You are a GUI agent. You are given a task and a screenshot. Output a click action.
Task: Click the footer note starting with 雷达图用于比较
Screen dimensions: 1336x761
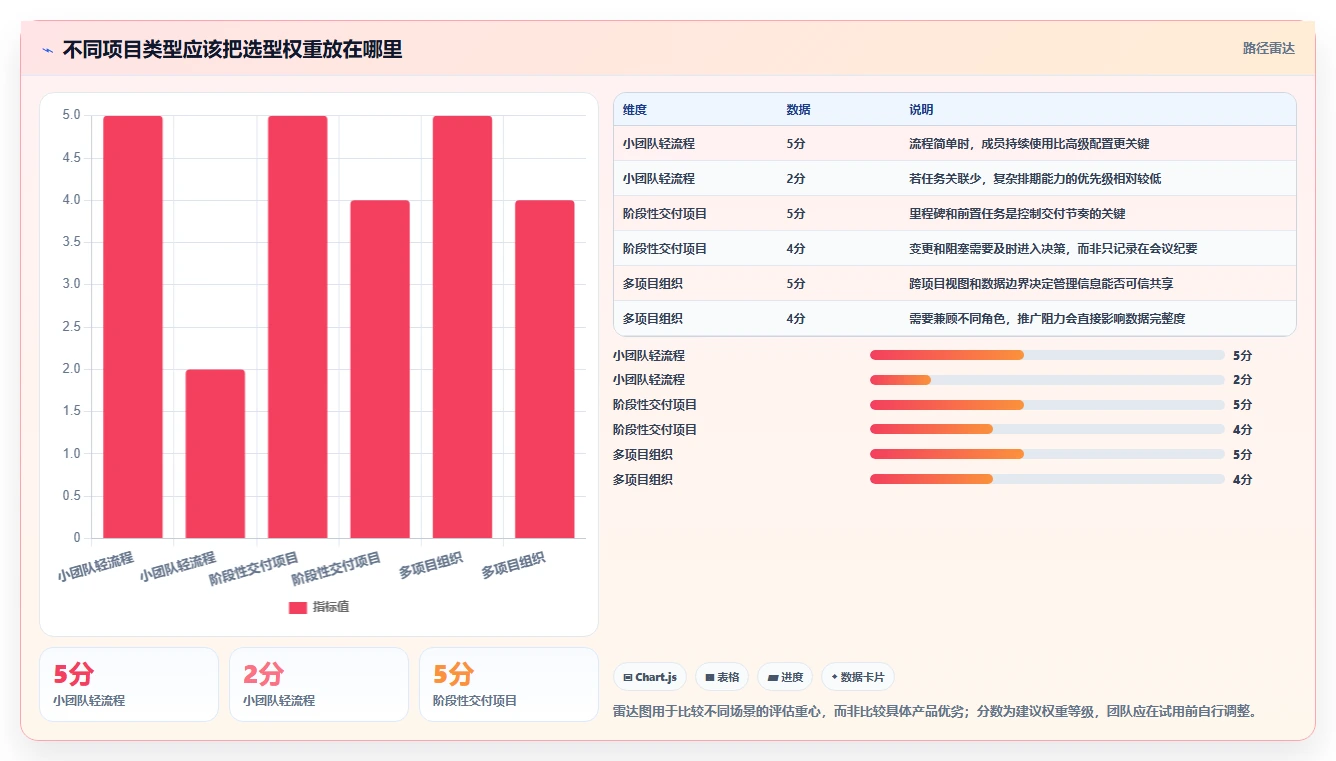[934, 712]
